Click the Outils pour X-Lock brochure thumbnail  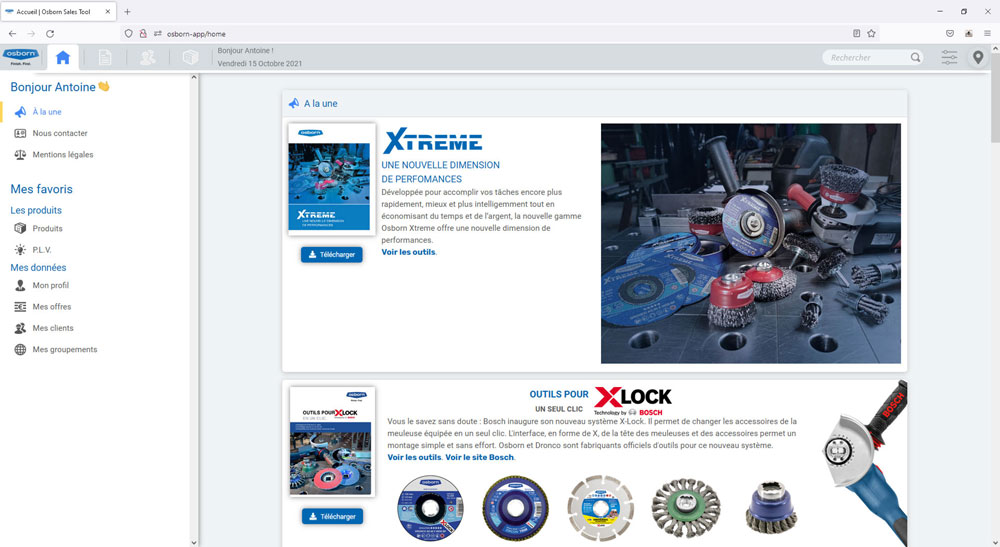(332, 441)
